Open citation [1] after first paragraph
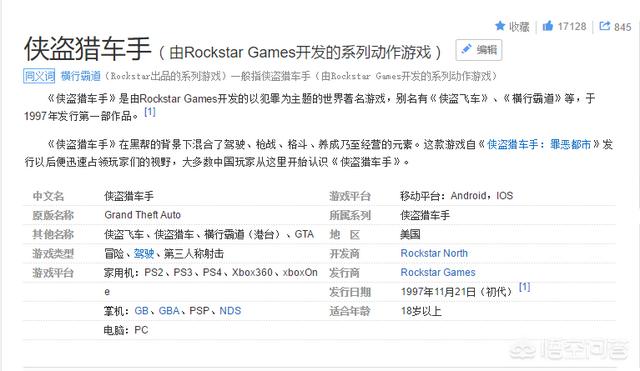The width and height of the screenshot is (640, 371). [x=150, y=111]
